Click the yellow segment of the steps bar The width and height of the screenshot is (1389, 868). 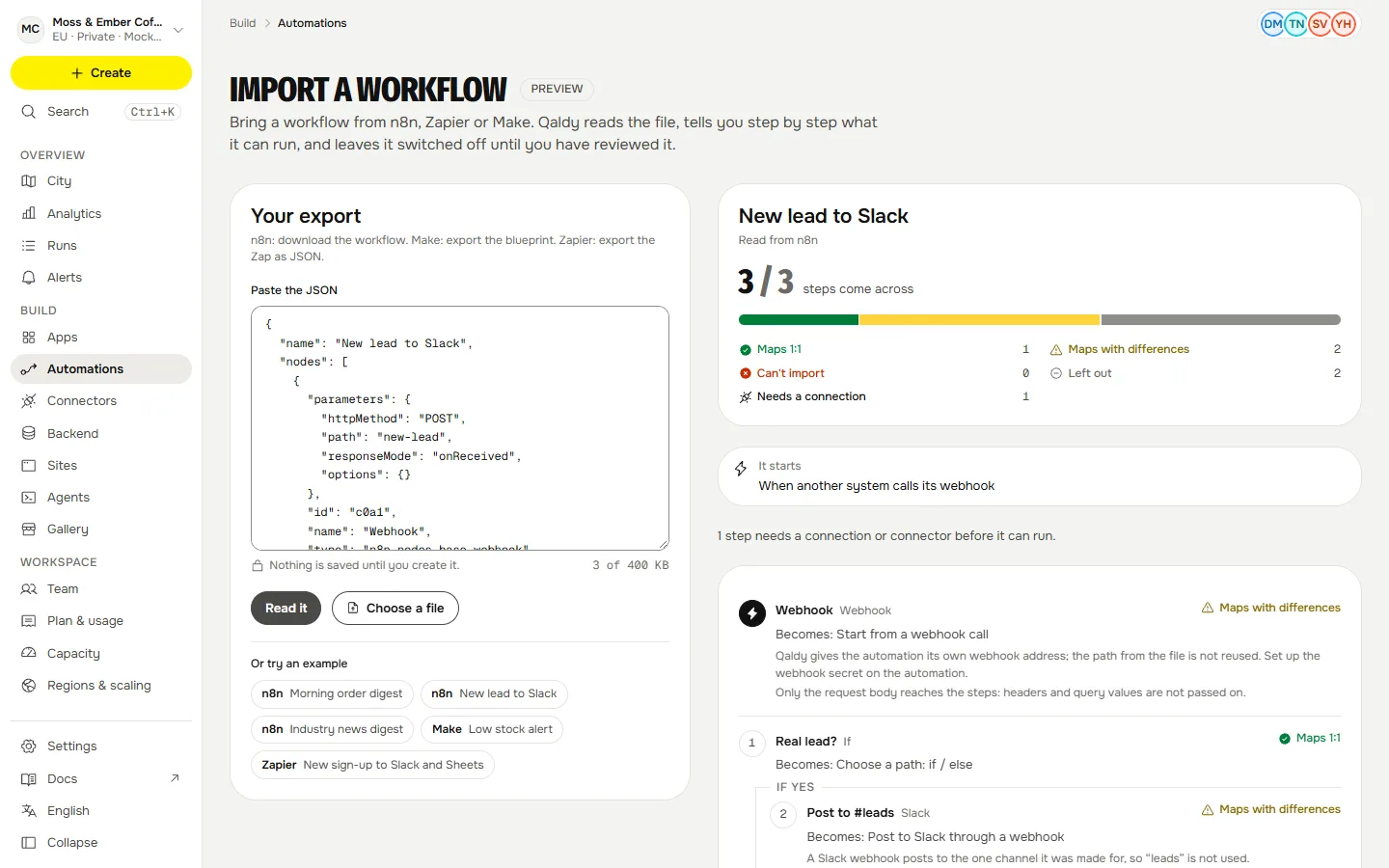point(980,320)
